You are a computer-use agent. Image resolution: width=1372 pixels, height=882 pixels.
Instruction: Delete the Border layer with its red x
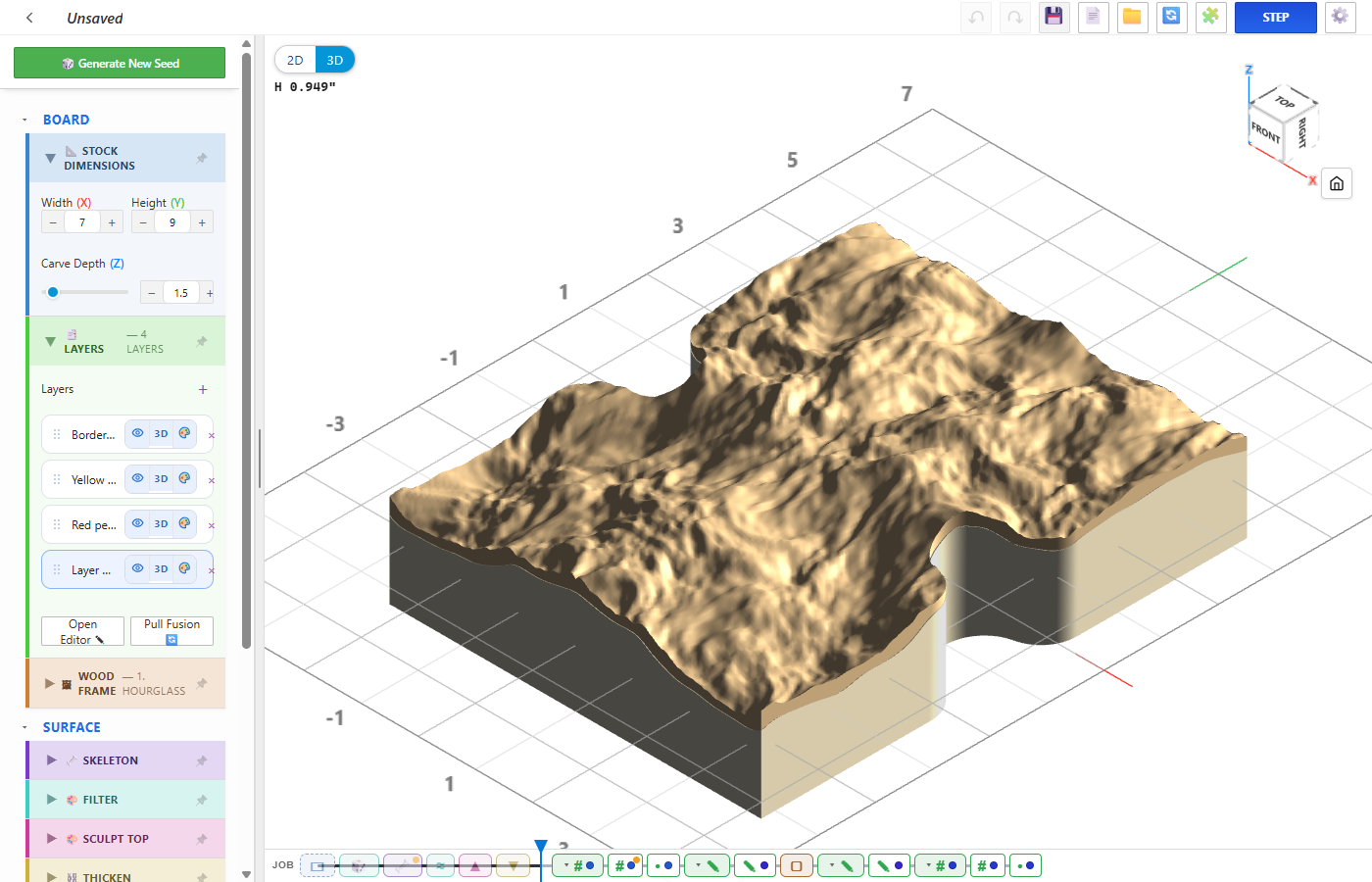(212, 435)
